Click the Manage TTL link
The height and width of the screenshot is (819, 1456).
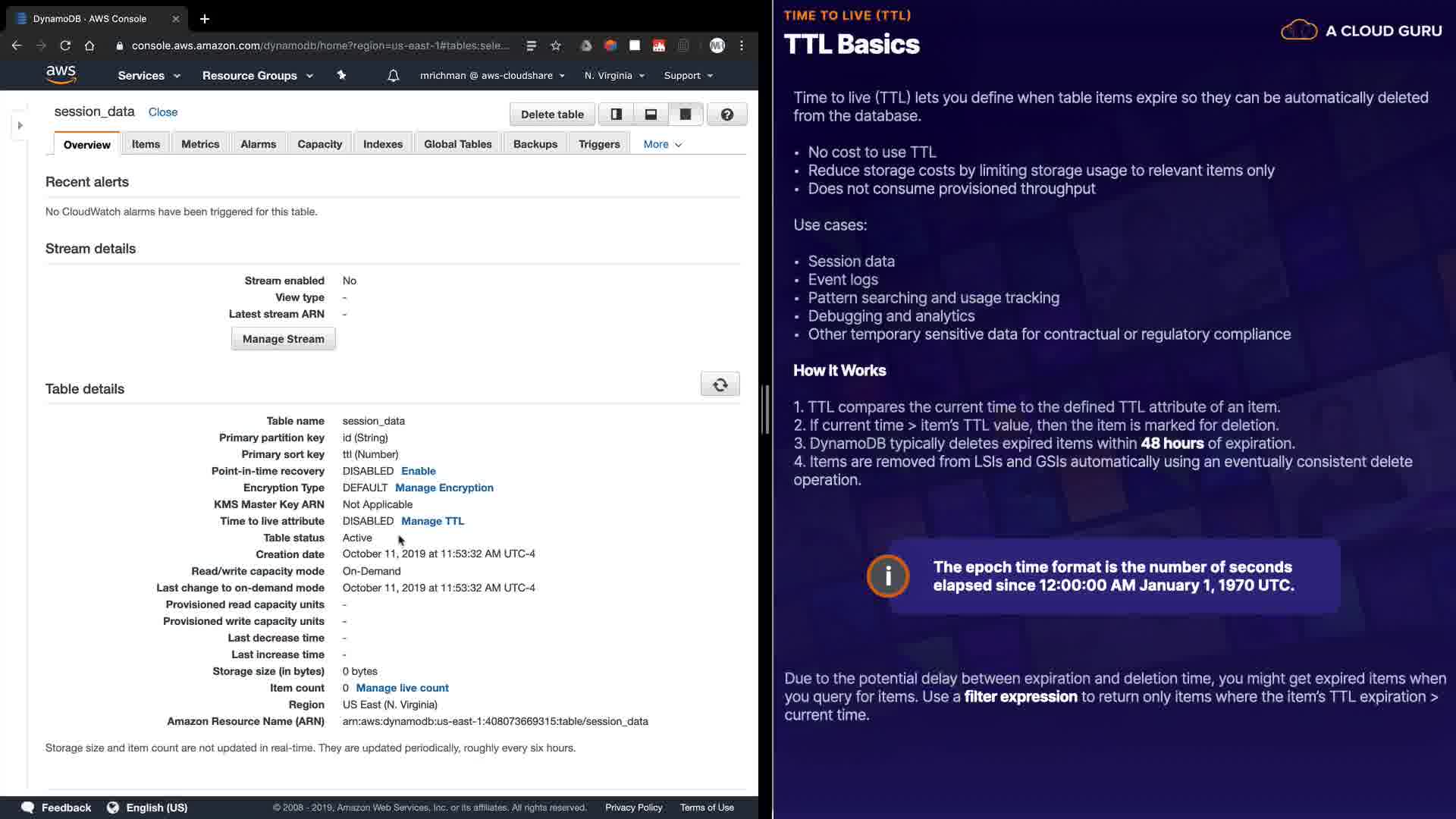(x=432, y=521)
